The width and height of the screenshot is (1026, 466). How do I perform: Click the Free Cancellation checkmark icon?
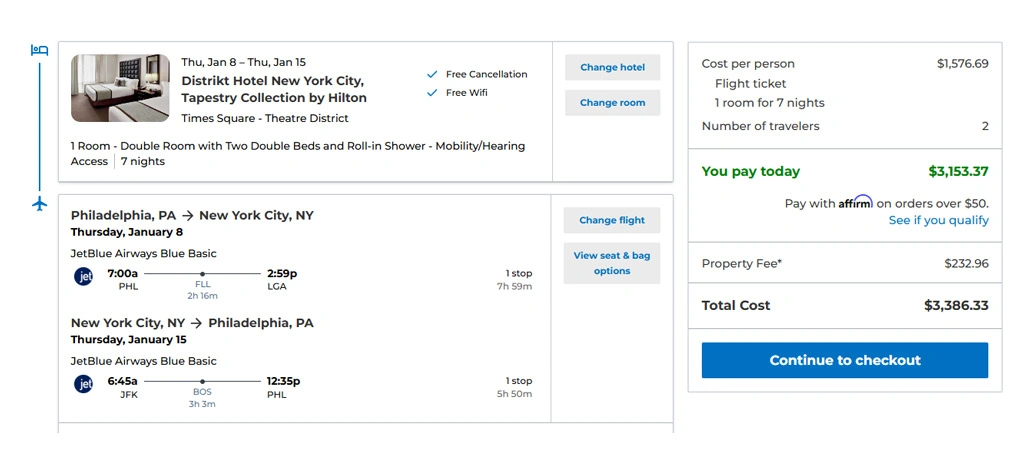[432, 74]
